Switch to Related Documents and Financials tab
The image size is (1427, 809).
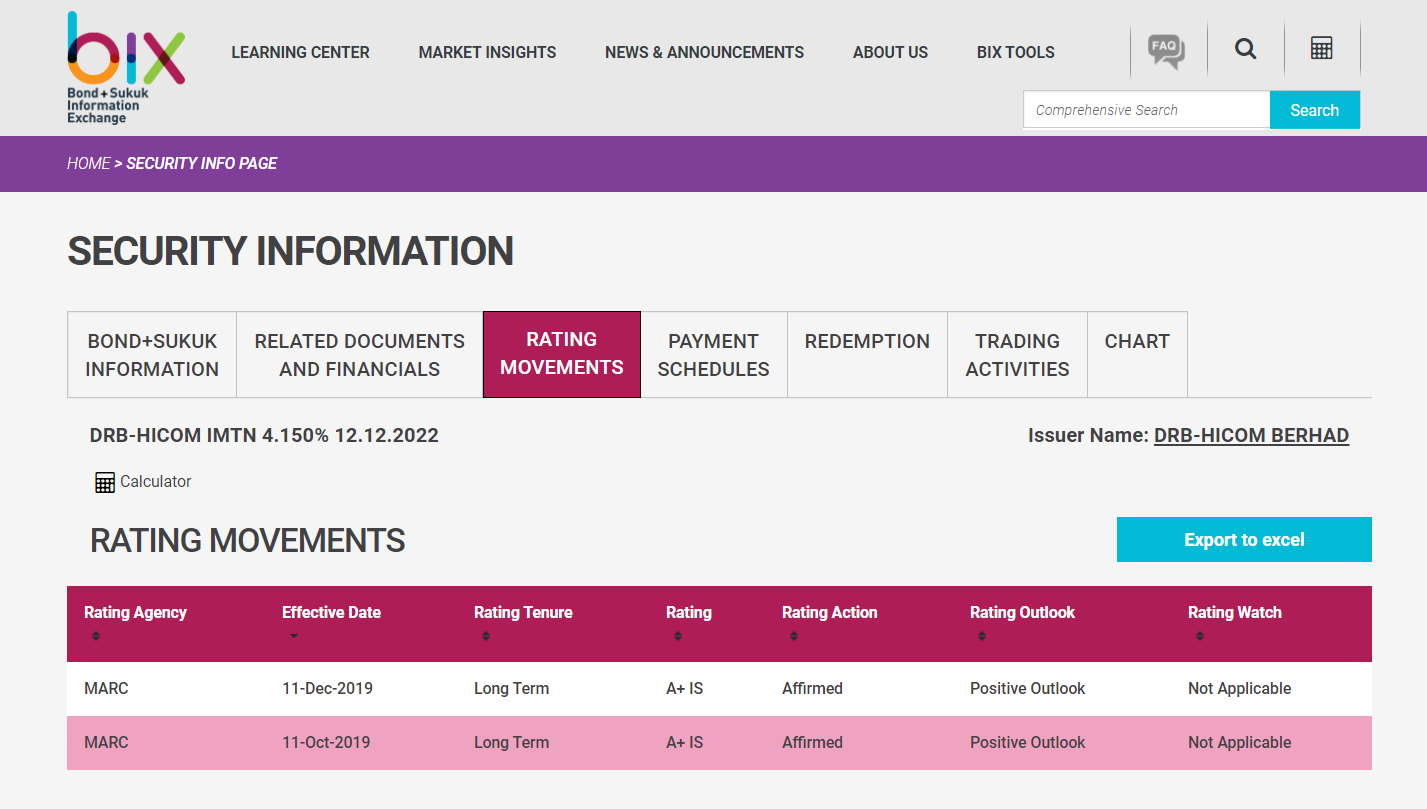click(360, 355)
